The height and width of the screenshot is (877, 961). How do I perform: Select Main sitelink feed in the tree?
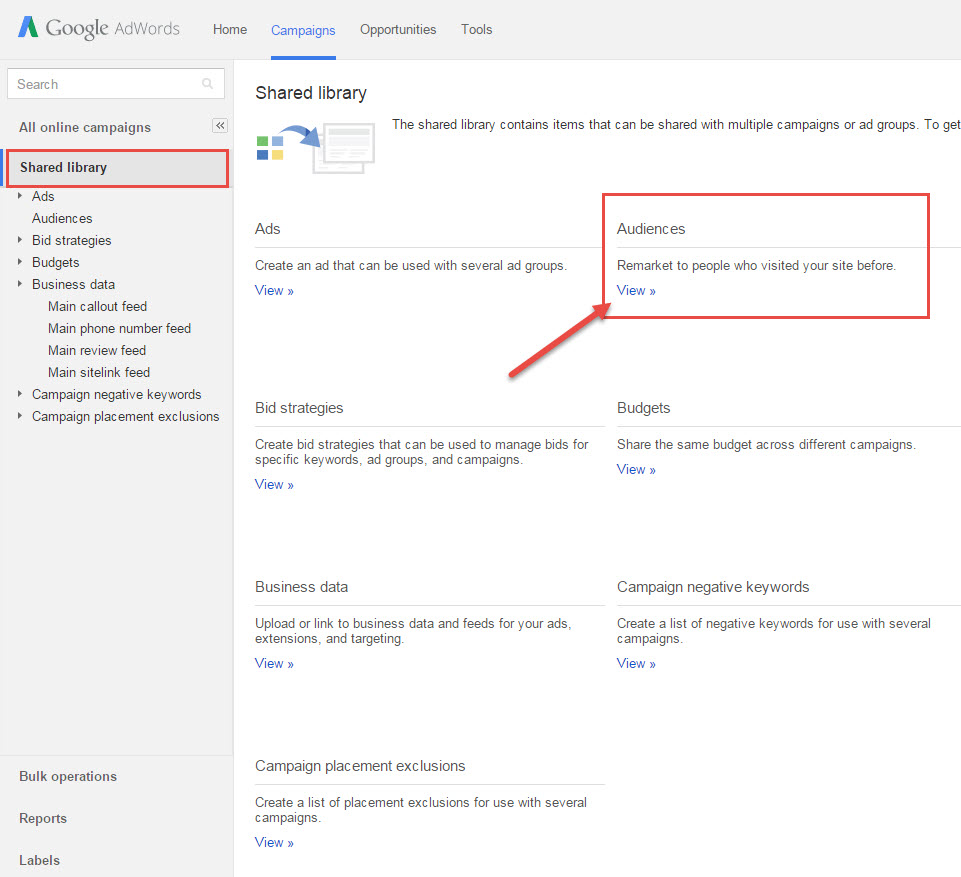98,372
